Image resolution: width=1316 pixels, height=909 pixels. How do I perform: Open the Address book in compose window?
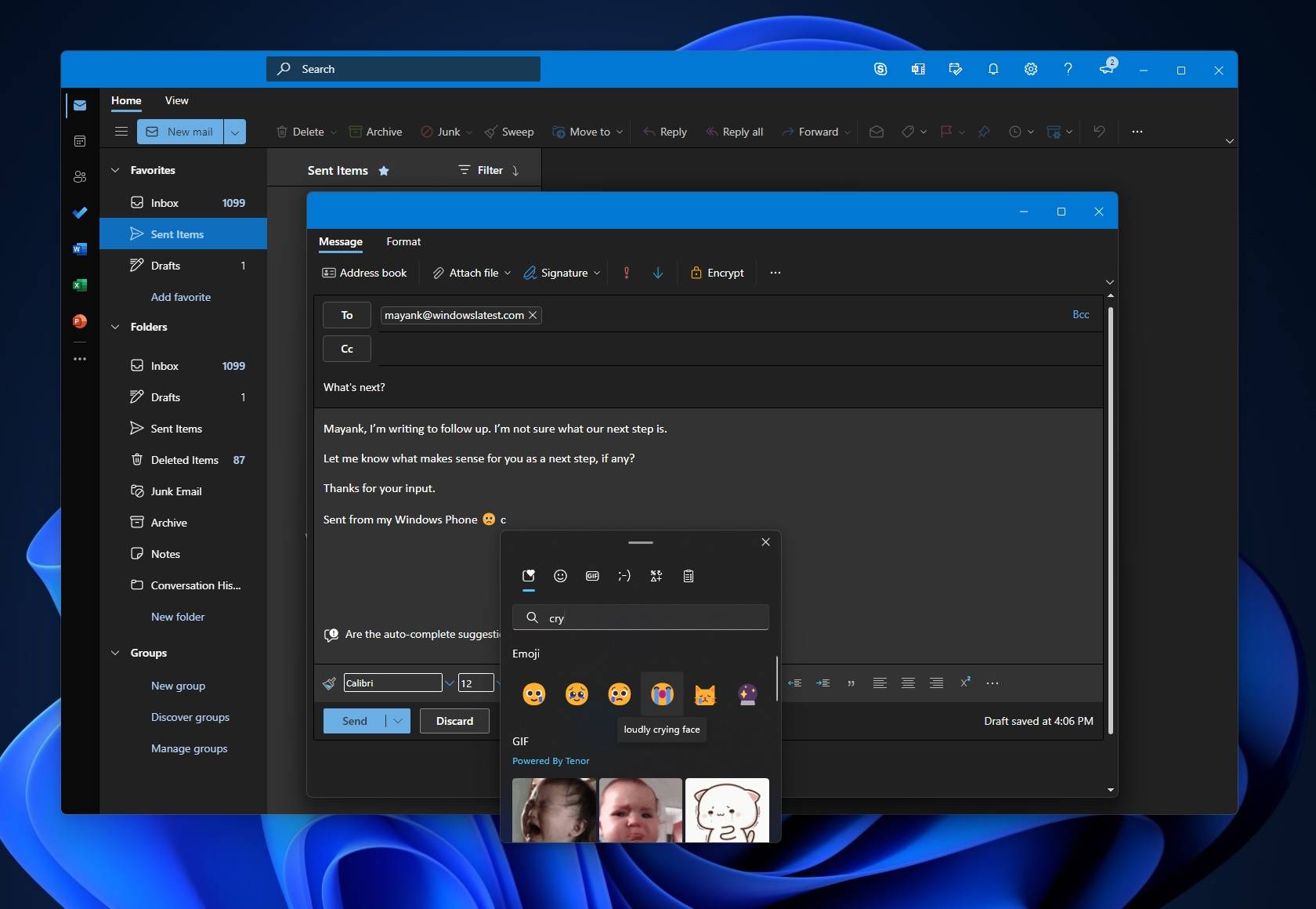[x=365, y=273]
